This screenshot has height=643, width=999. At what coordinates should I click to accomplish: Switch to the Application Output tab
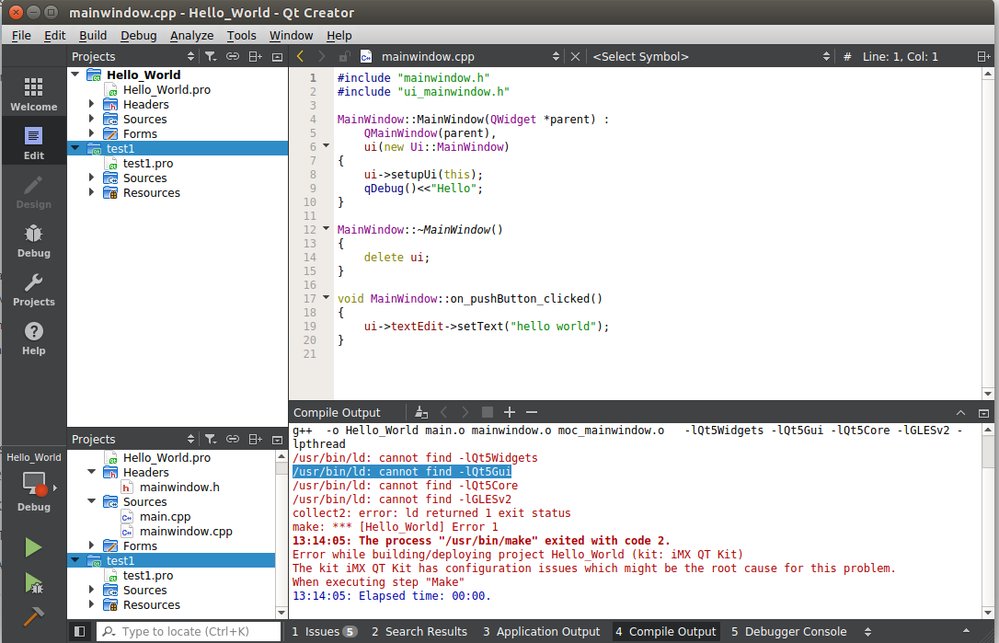point(541,632)
